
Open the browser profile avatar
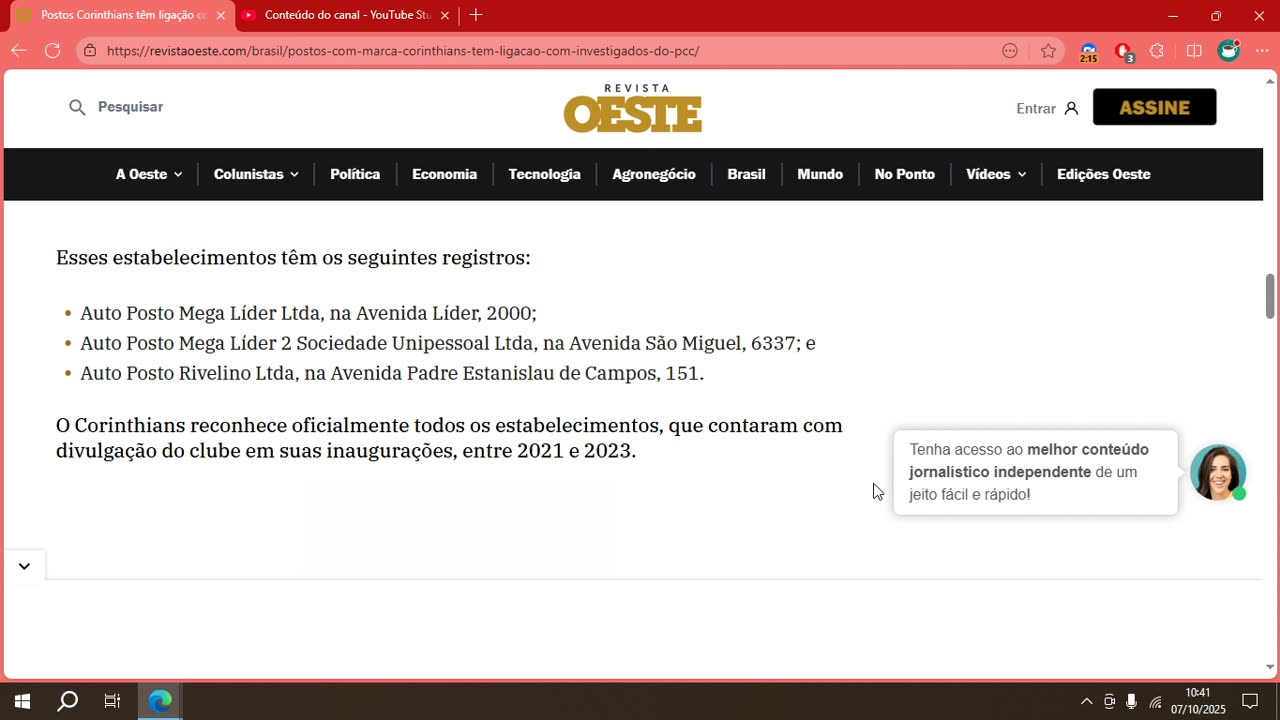(x=1229, y=51)
